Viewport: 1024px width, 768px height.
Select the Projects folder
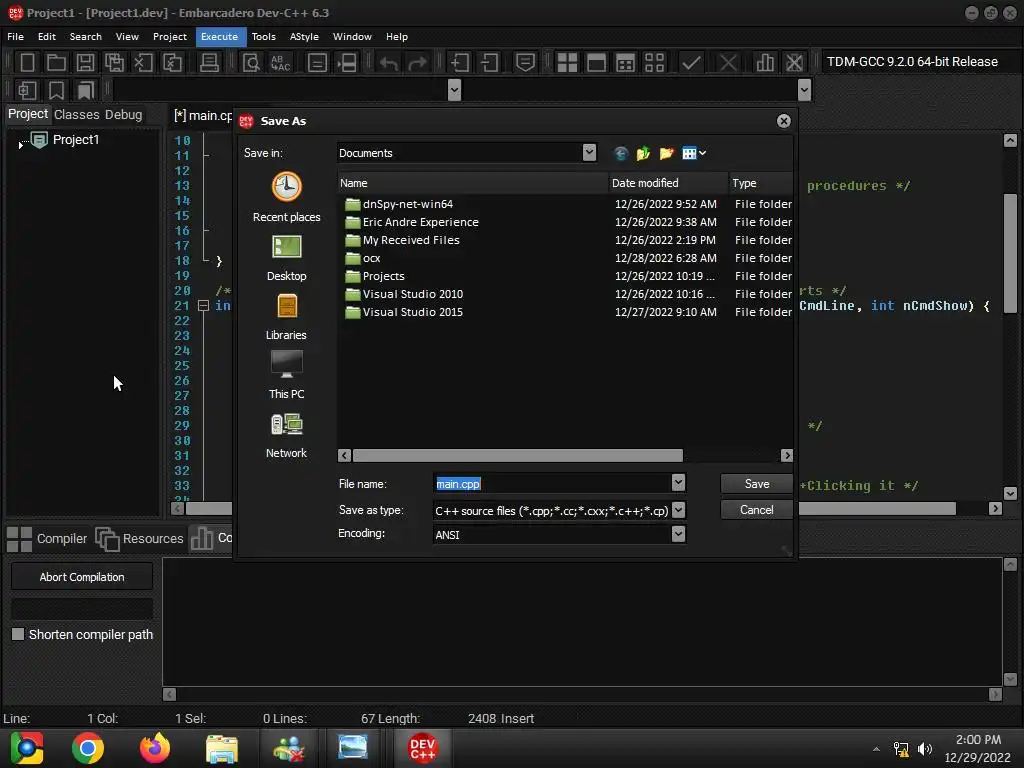383,276
